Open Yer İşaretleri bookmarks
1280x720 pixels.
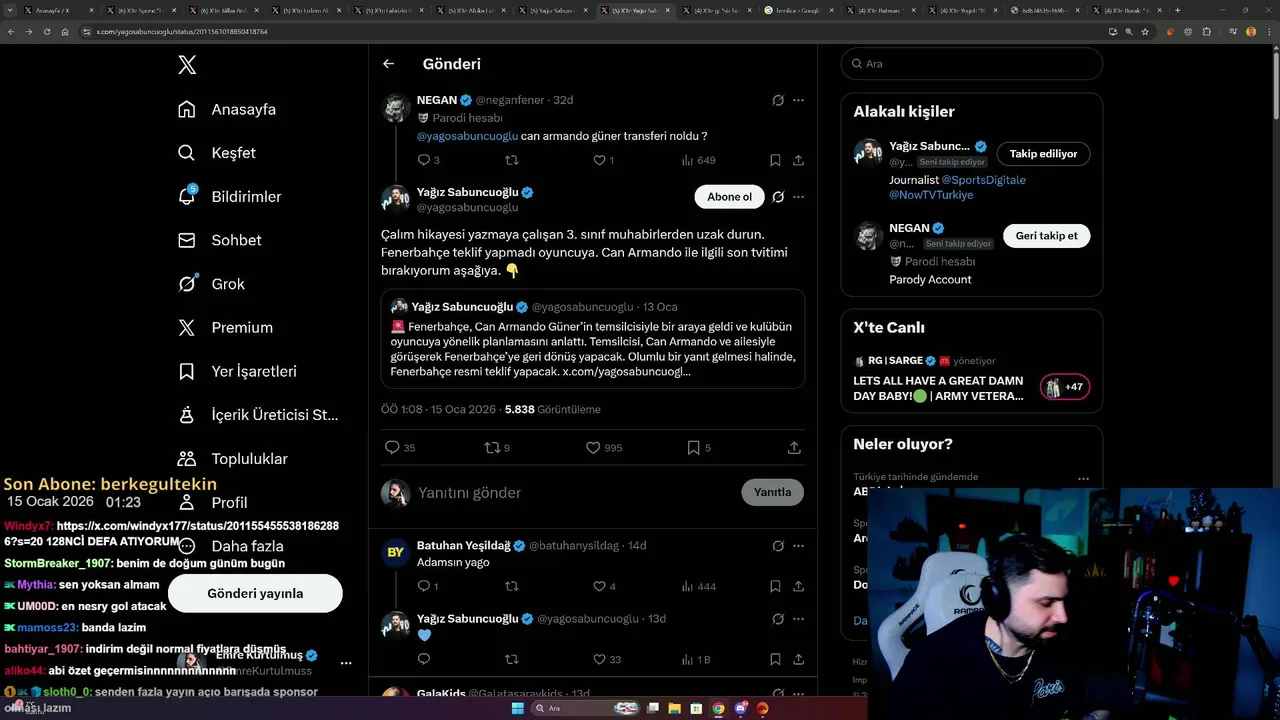[x=237, y=371]
